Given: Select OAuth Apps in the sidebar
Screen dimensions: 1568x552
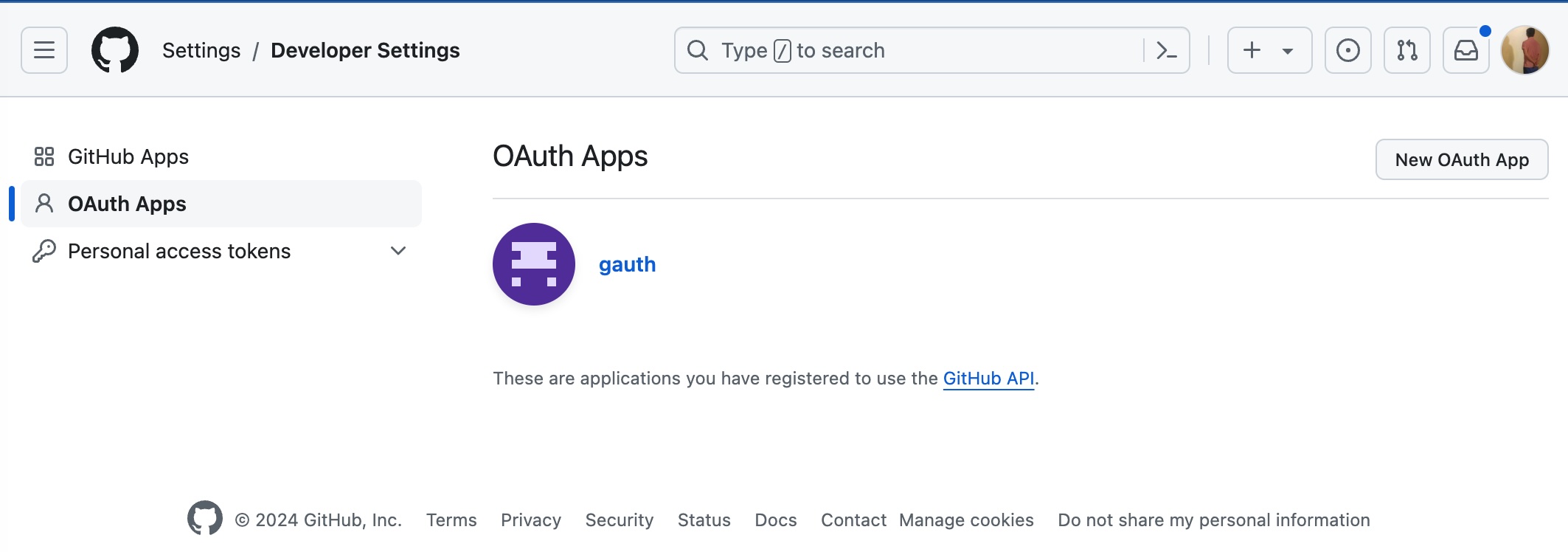Looking at the screenshot, I should click(x=221, y=204).
